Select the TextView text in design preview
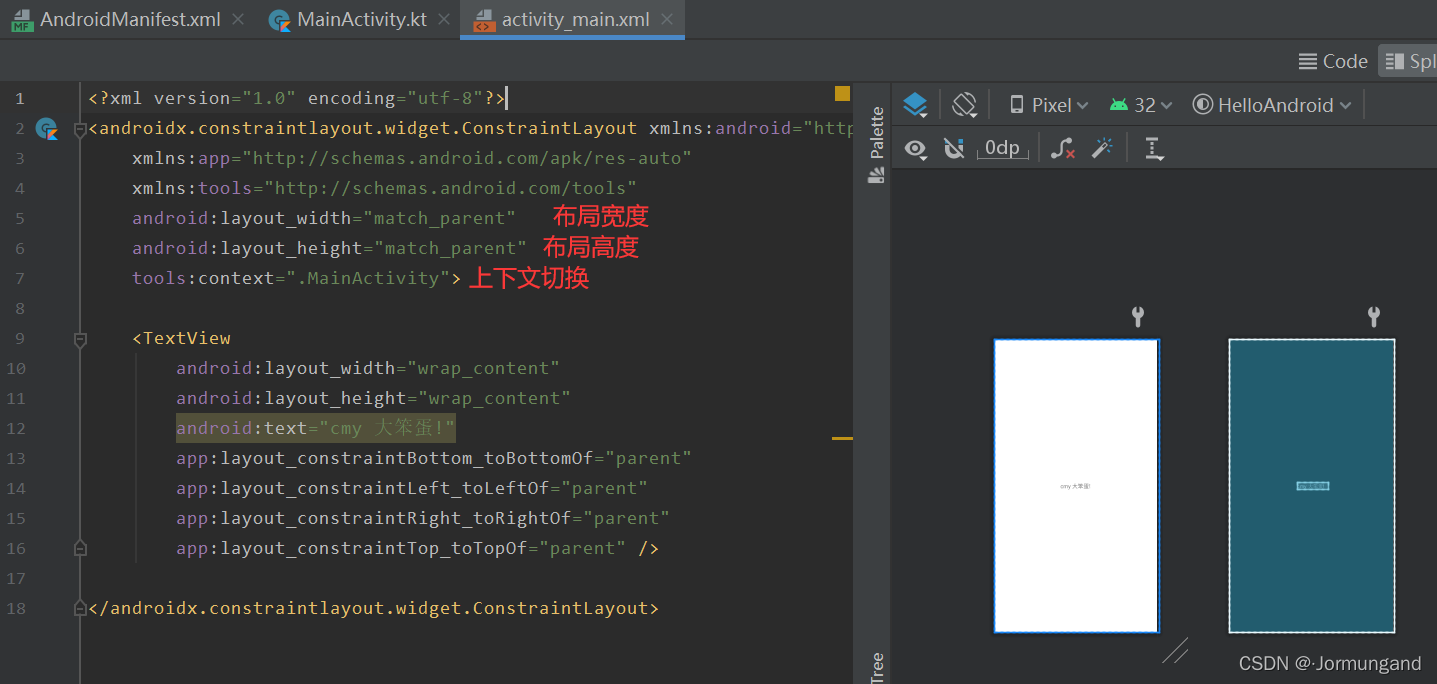This screenshot has width=1437, height=684. pyautogui.click(x=1075, y=486)
